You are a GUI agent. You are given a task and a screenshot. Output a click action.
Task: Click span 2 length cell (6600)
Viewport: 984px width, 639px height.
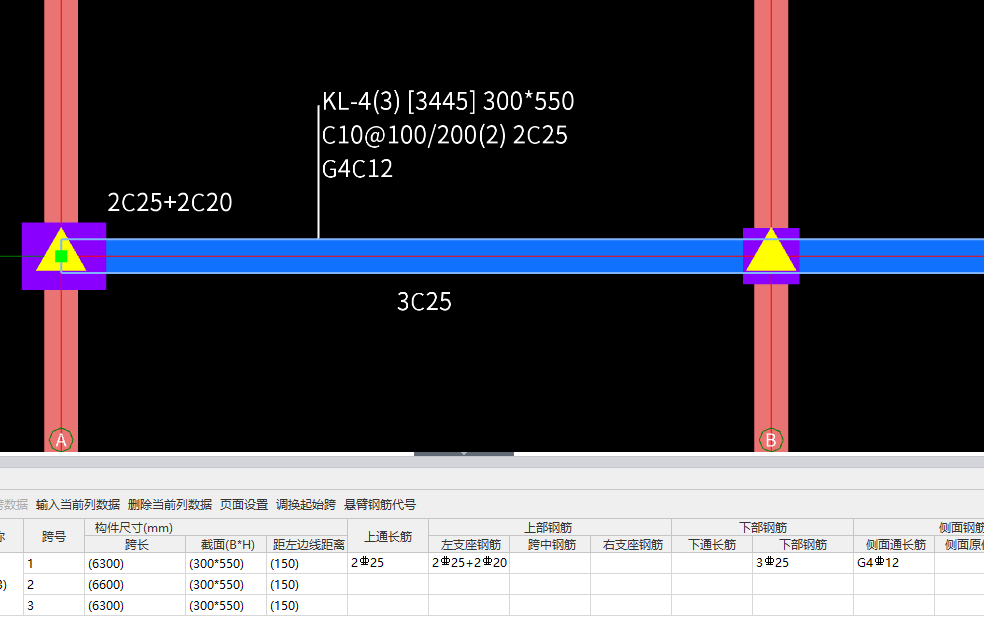(x=135, y=584)
